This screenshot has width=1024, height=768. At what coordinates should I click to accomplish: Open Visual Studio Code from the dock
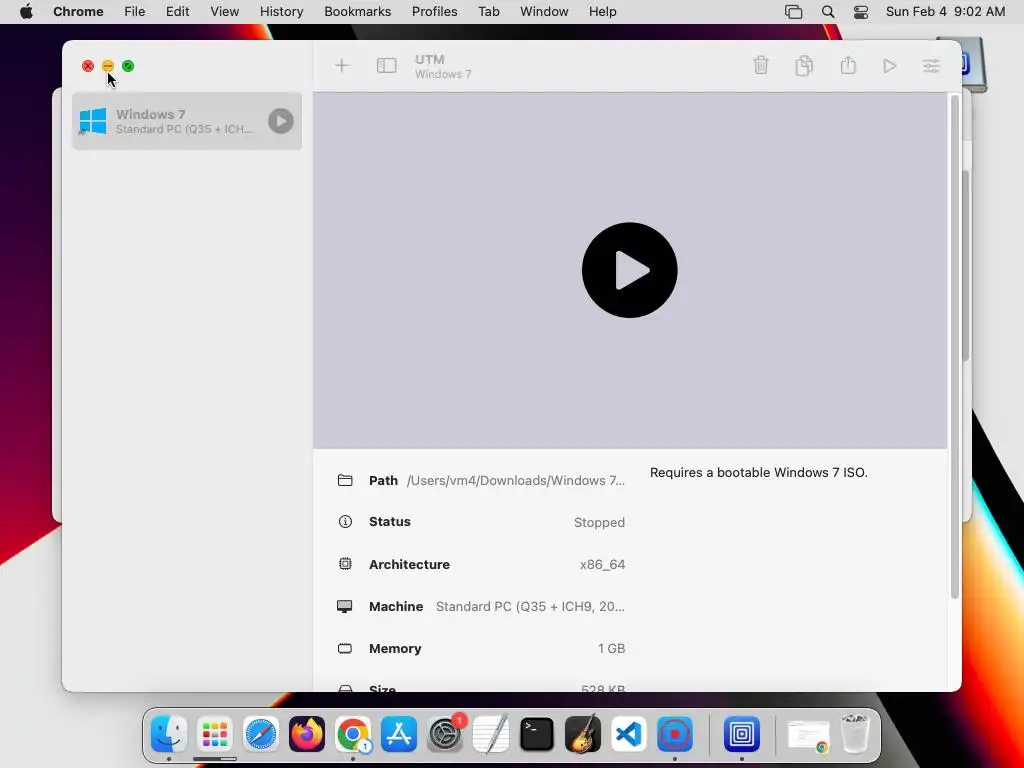(628, 734)
